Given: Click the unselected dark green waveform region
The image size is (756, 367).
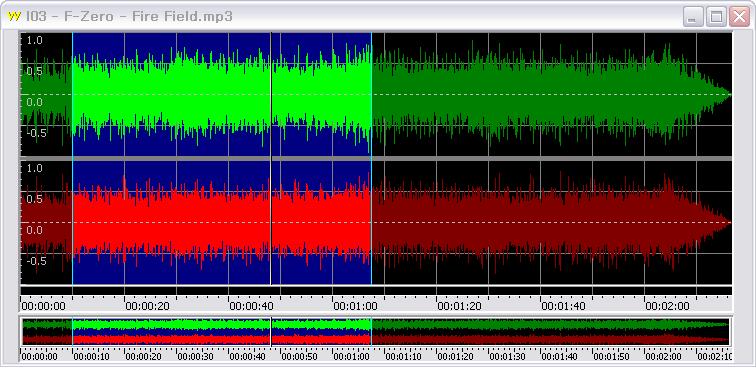Looking at the screenshot, I should pyautogui.click(x=550, y=94).
